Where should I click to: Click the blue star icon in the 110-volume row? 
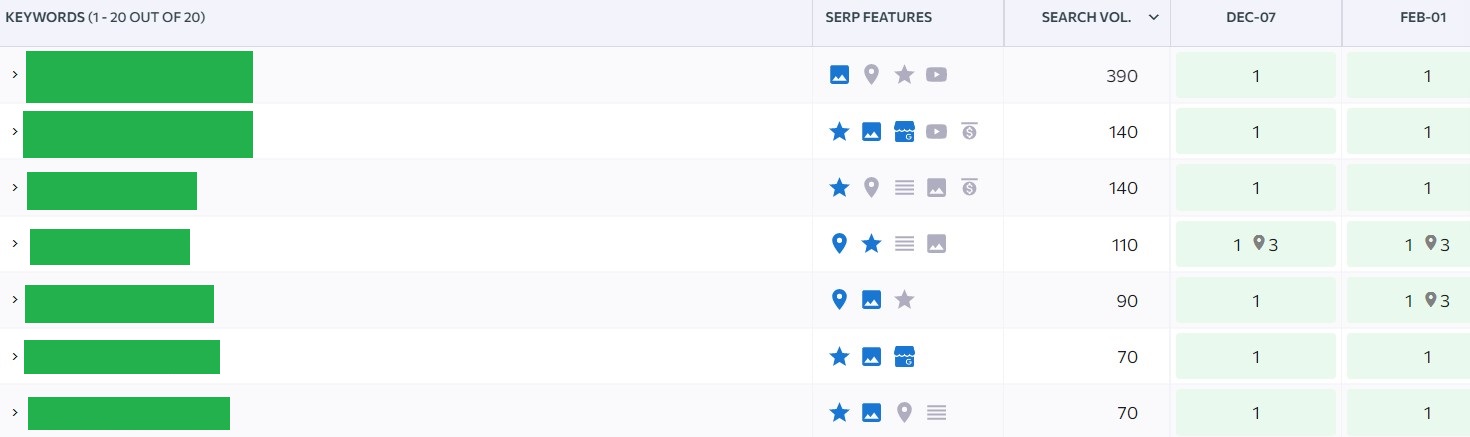pos(871,244)
